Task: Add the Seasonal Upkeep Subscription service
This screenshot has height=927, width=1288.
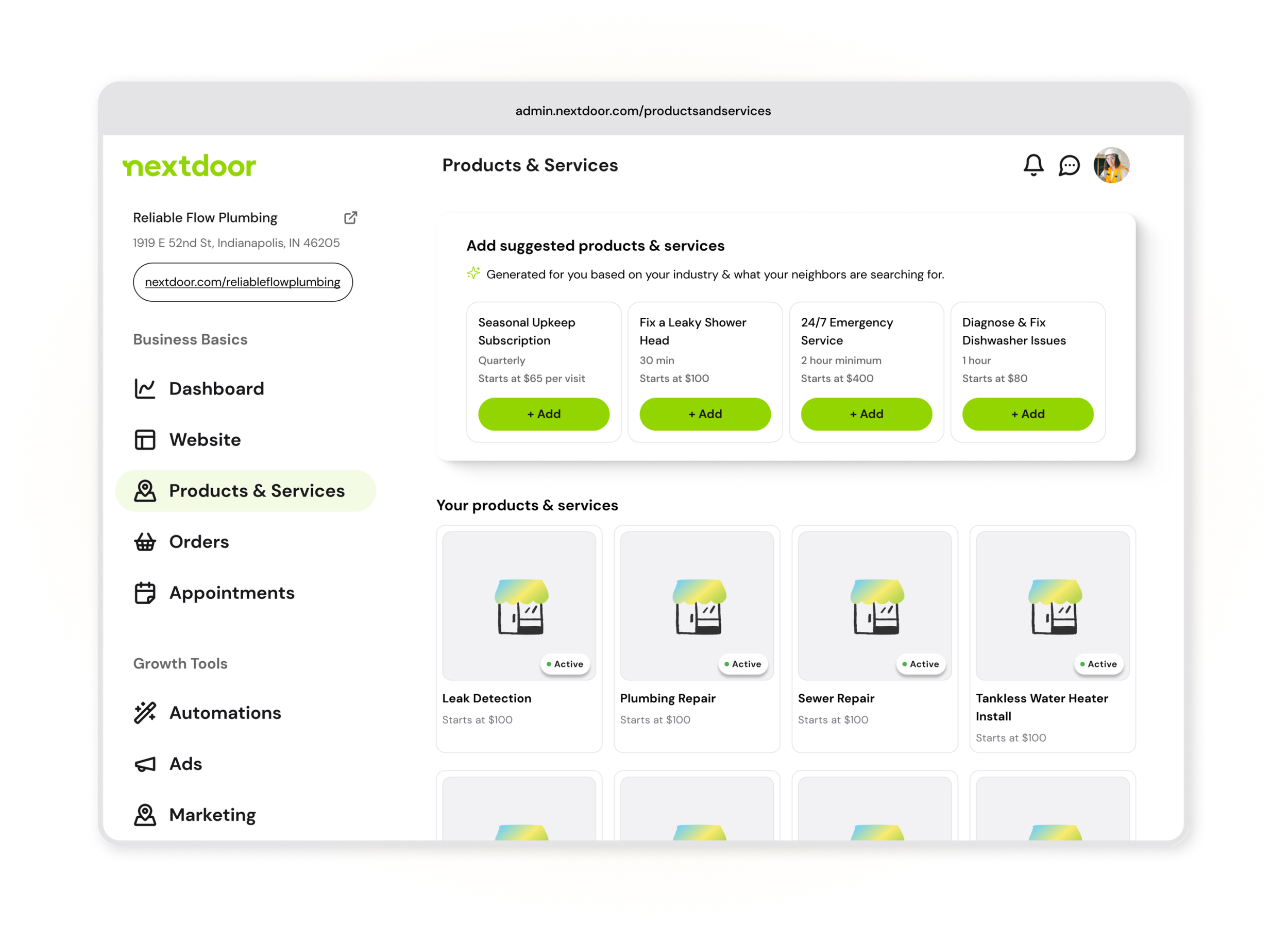Action: coord(544,415)
